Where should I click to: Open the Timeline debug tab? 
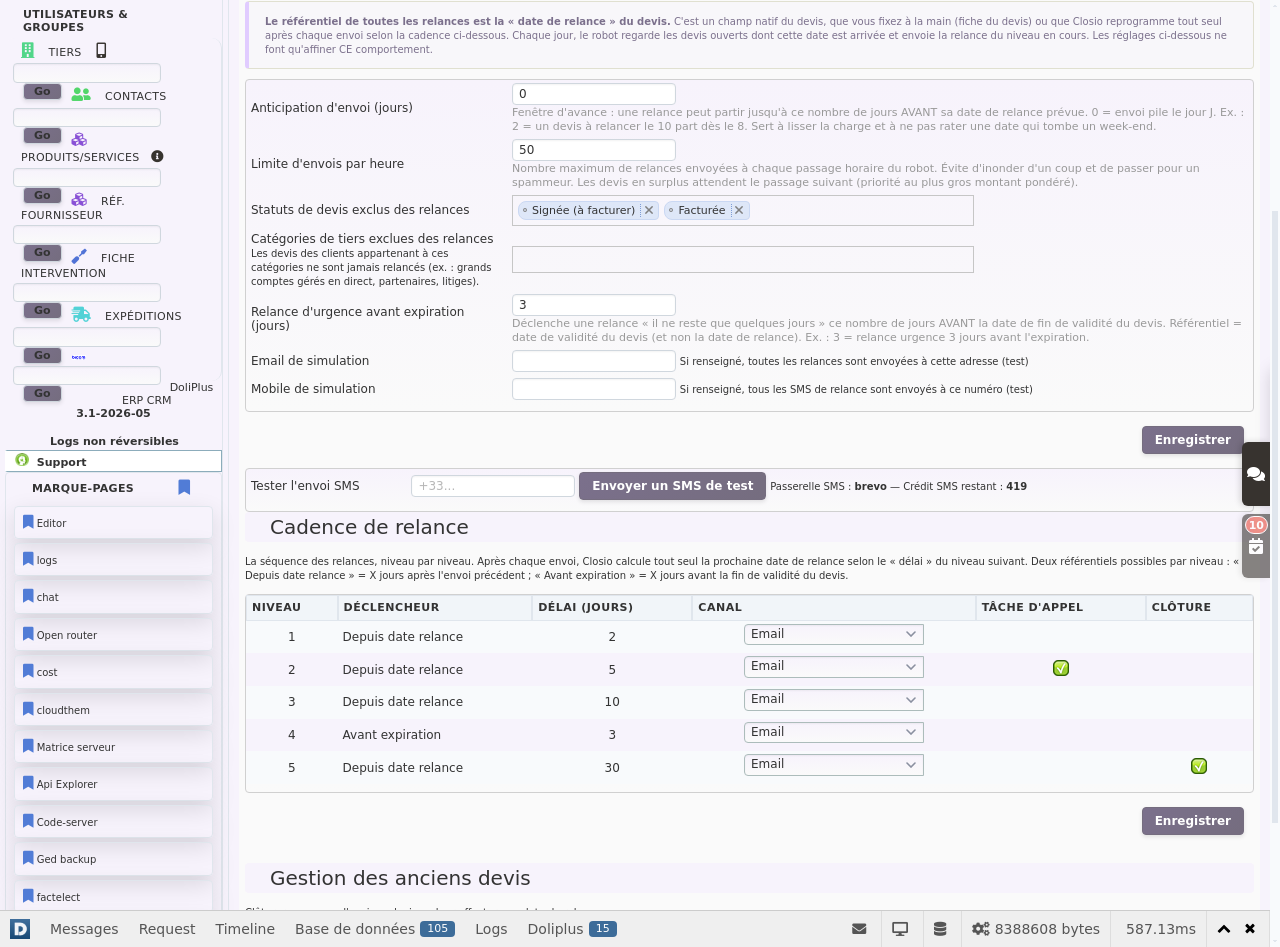coord(245,929)
